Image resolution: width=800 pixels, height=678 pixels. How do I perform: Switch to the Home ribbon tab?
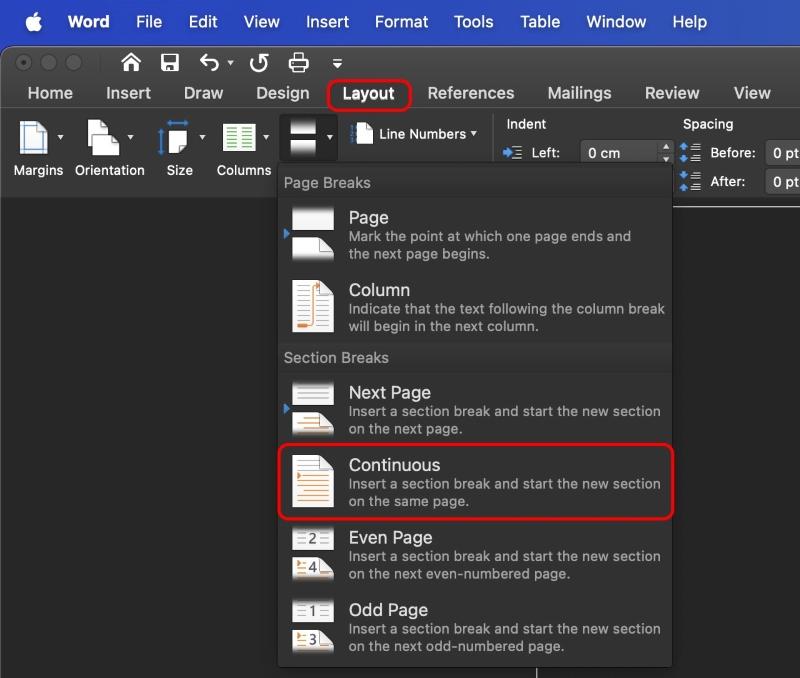point(50,93)
